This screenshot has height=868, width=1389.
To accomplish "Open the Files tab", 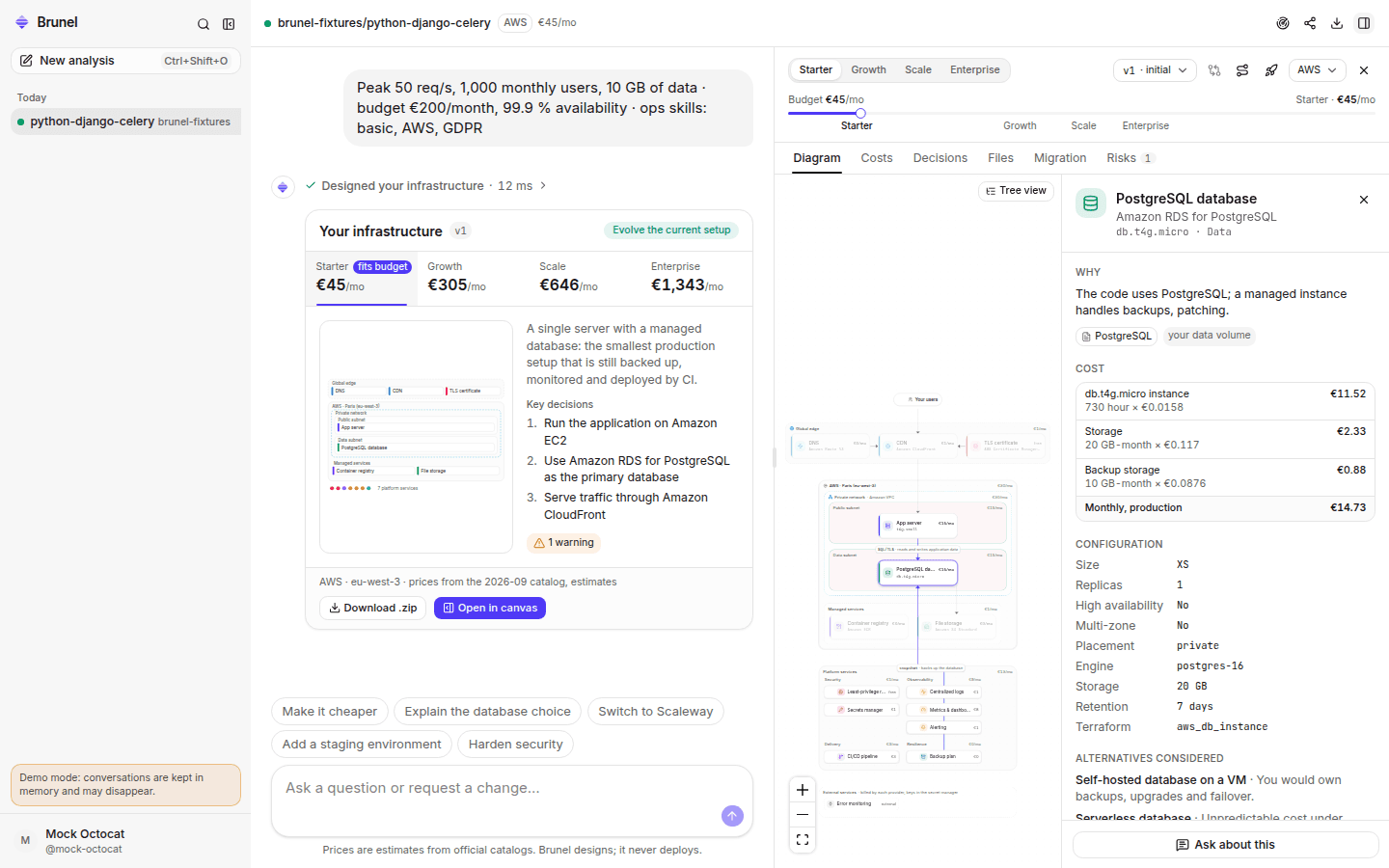I will coord(1000,158).
